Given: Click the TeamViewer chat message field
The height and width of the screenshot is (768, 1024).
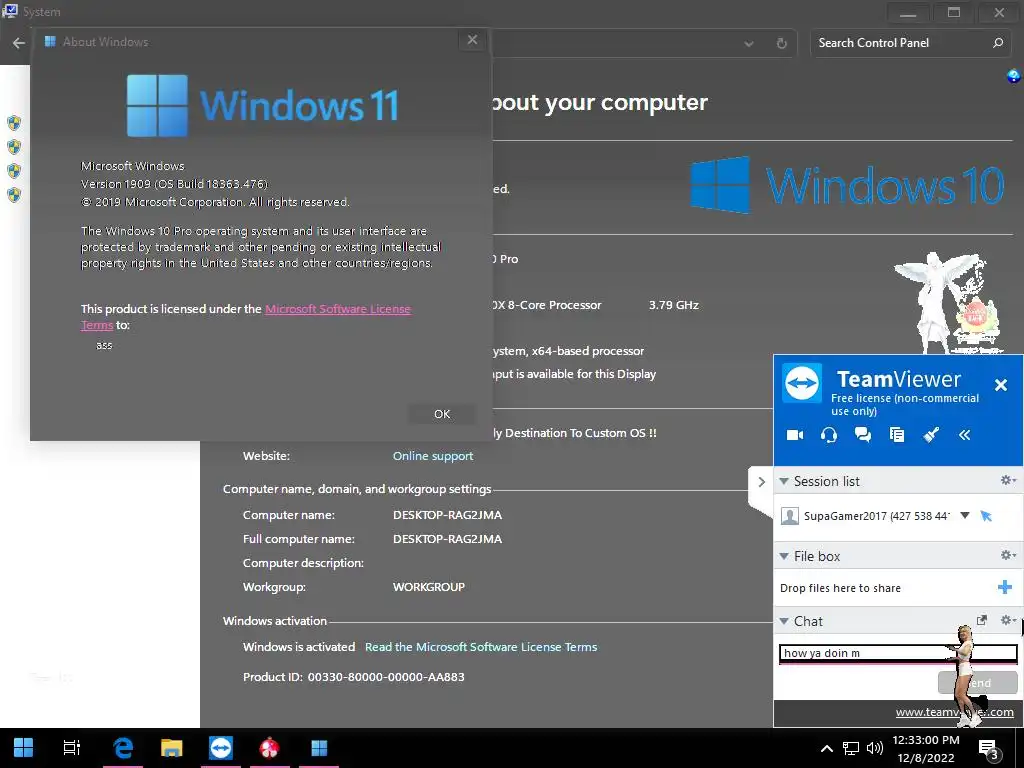Looking at the screenshot, I should pyautogui.click(x=898, y=653).
